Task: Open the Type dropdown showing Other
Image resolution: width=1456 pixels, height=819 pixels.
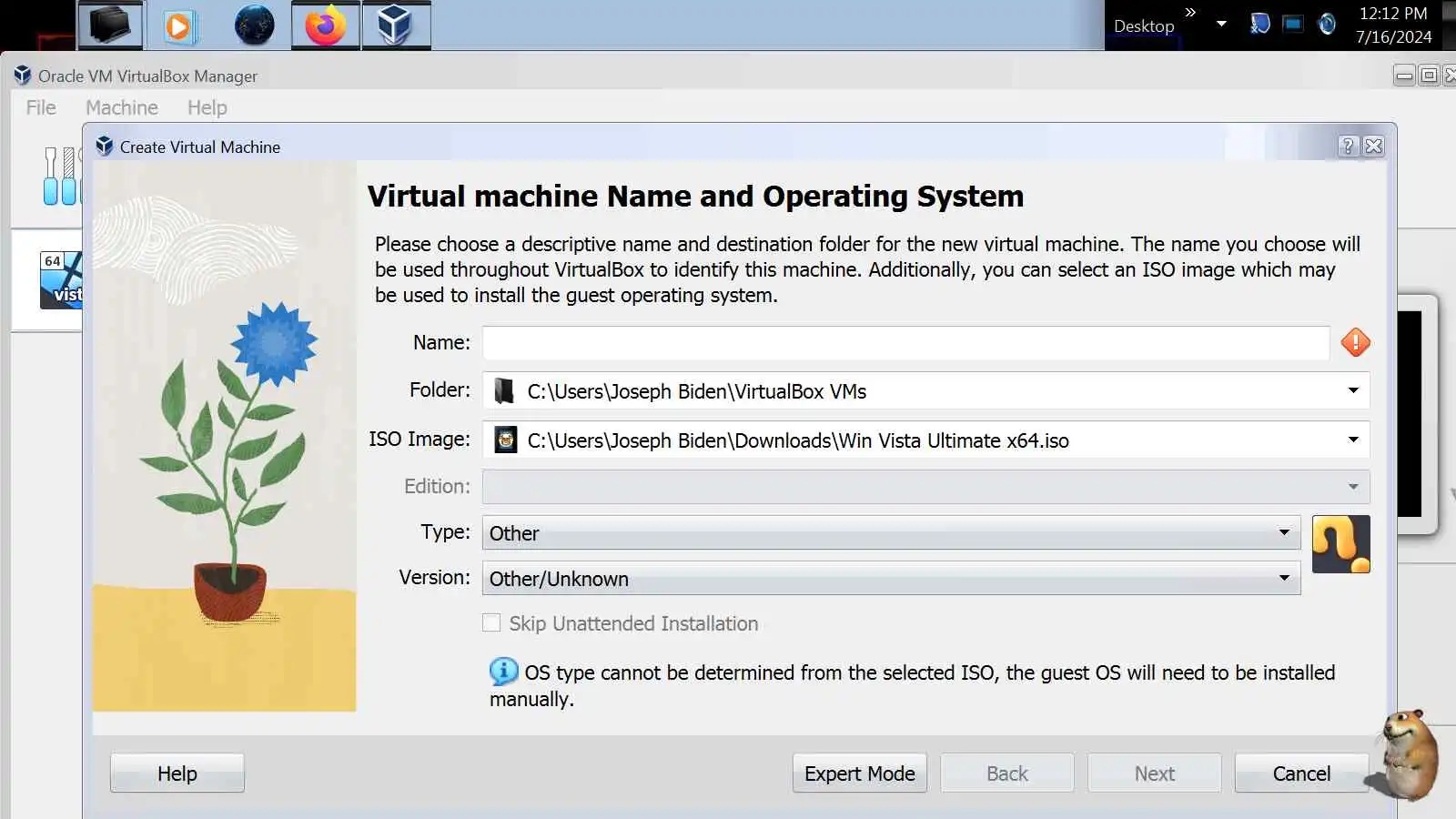Action: pos(891,532)
